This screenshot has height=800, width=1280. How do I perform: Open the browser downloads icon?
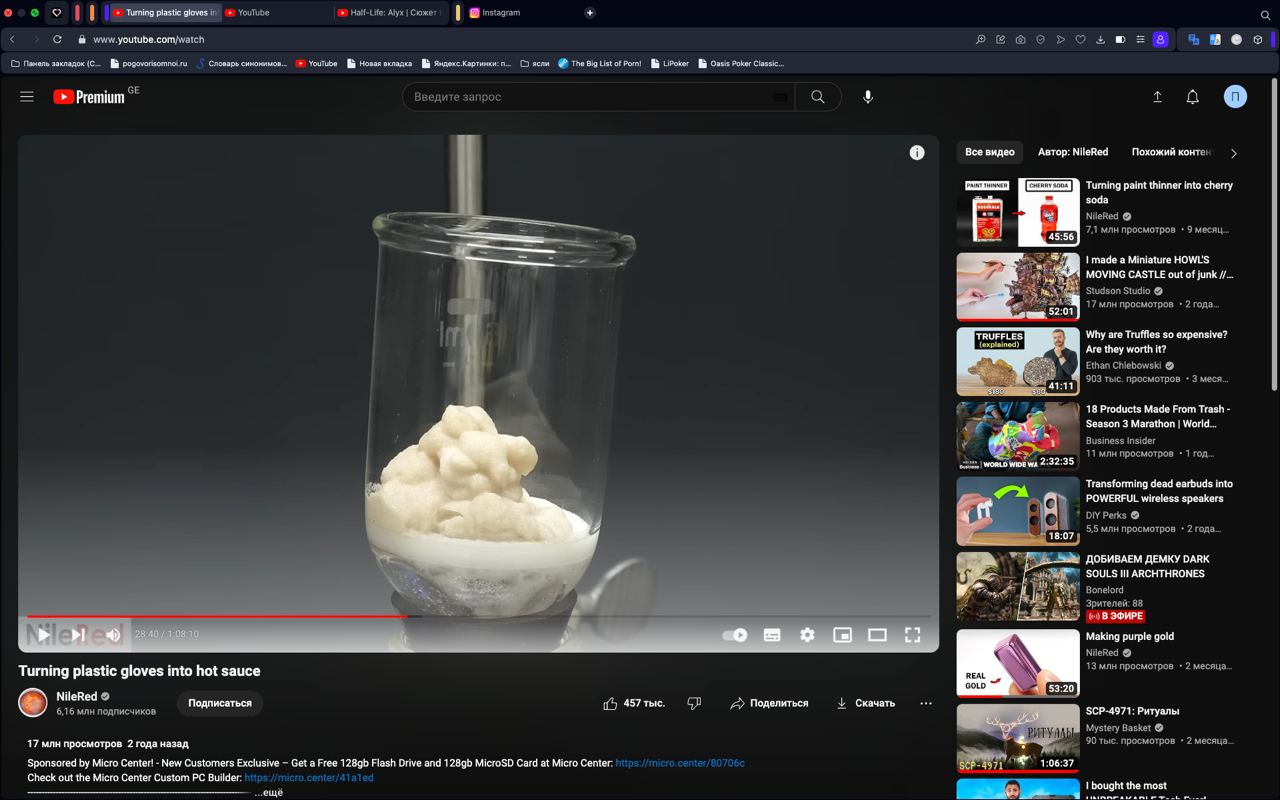click(x=1100, y=39)
